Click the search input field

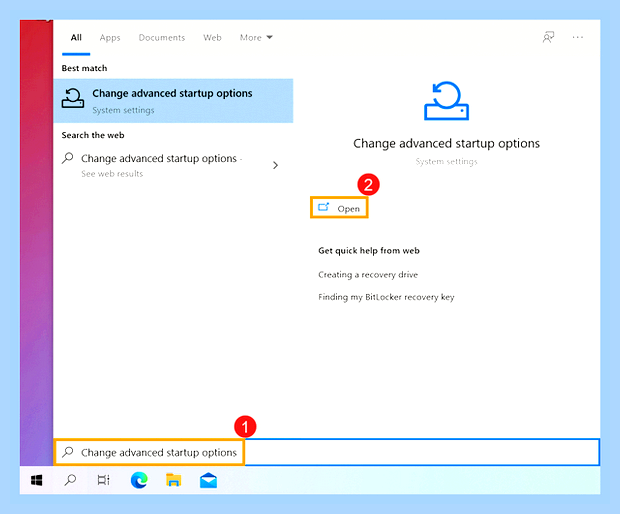click(327, 452)
